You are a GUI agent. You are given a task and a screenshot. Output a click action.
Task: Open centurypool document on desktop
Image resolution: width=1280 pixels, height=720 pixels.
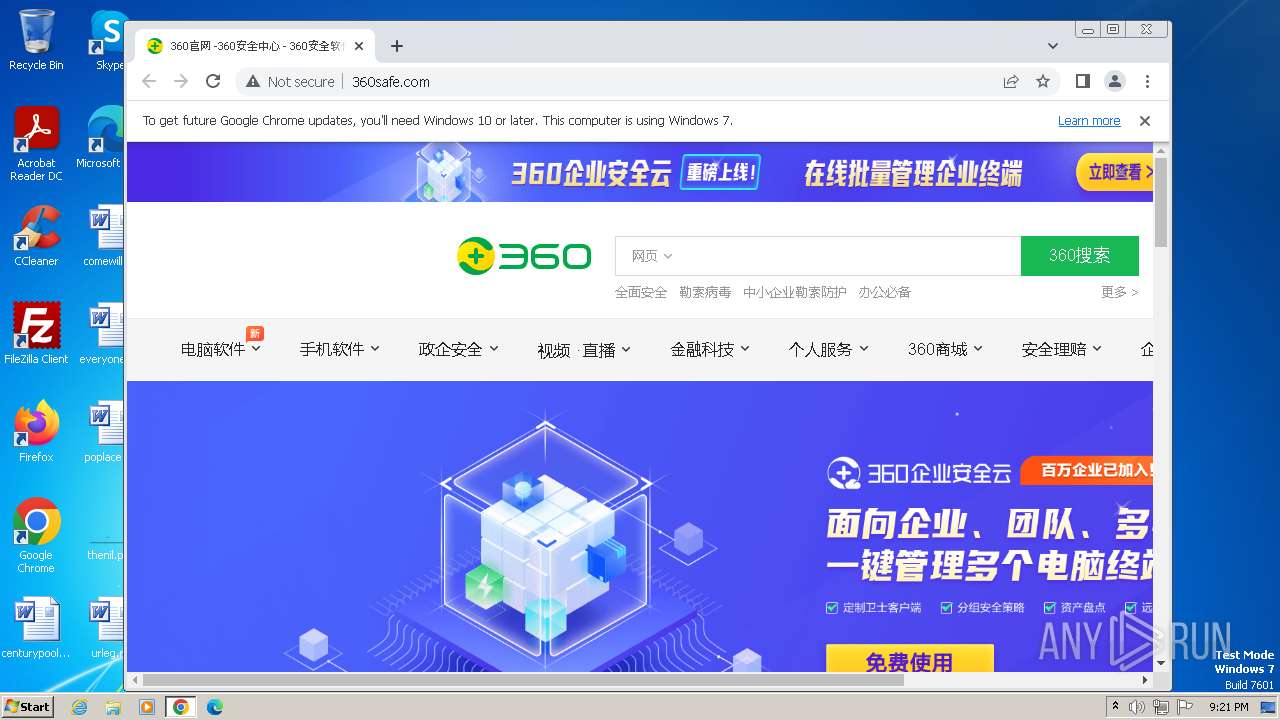coord(36,629)
